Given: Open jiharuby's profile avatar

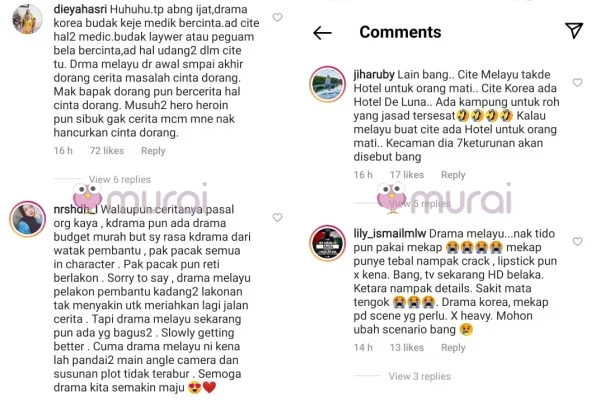Looking at the screenshot, I should click(x=327, y=84).
